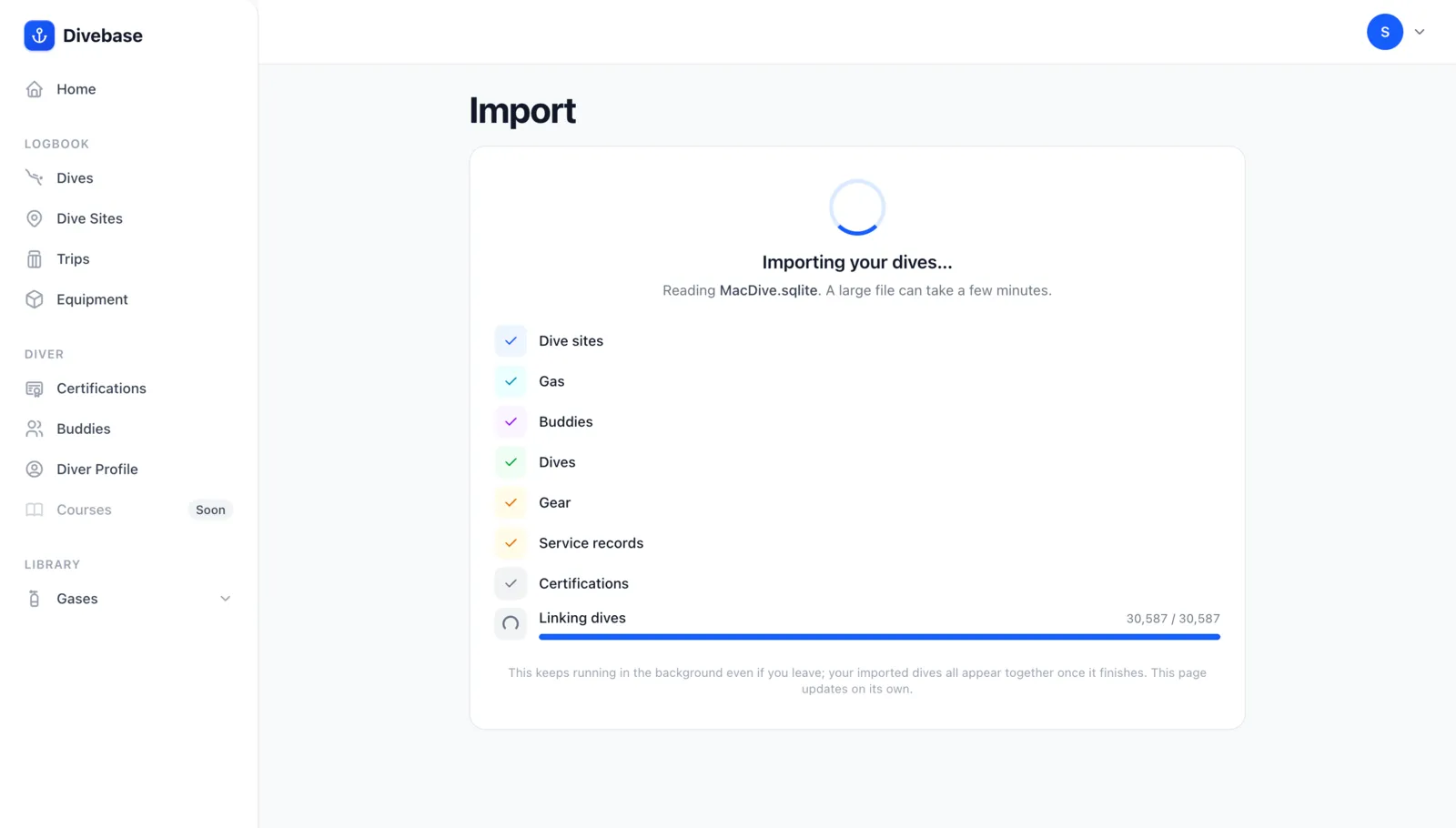Click the Buddies purple check mark
This screenshot has width=1456, height=828.
coord(511,422)
